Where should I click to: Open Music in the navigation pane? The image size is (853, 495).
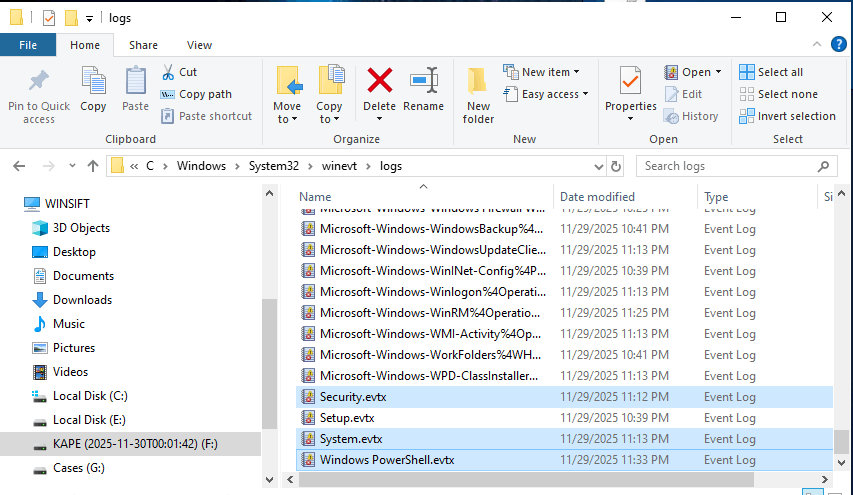pos(58,324)
